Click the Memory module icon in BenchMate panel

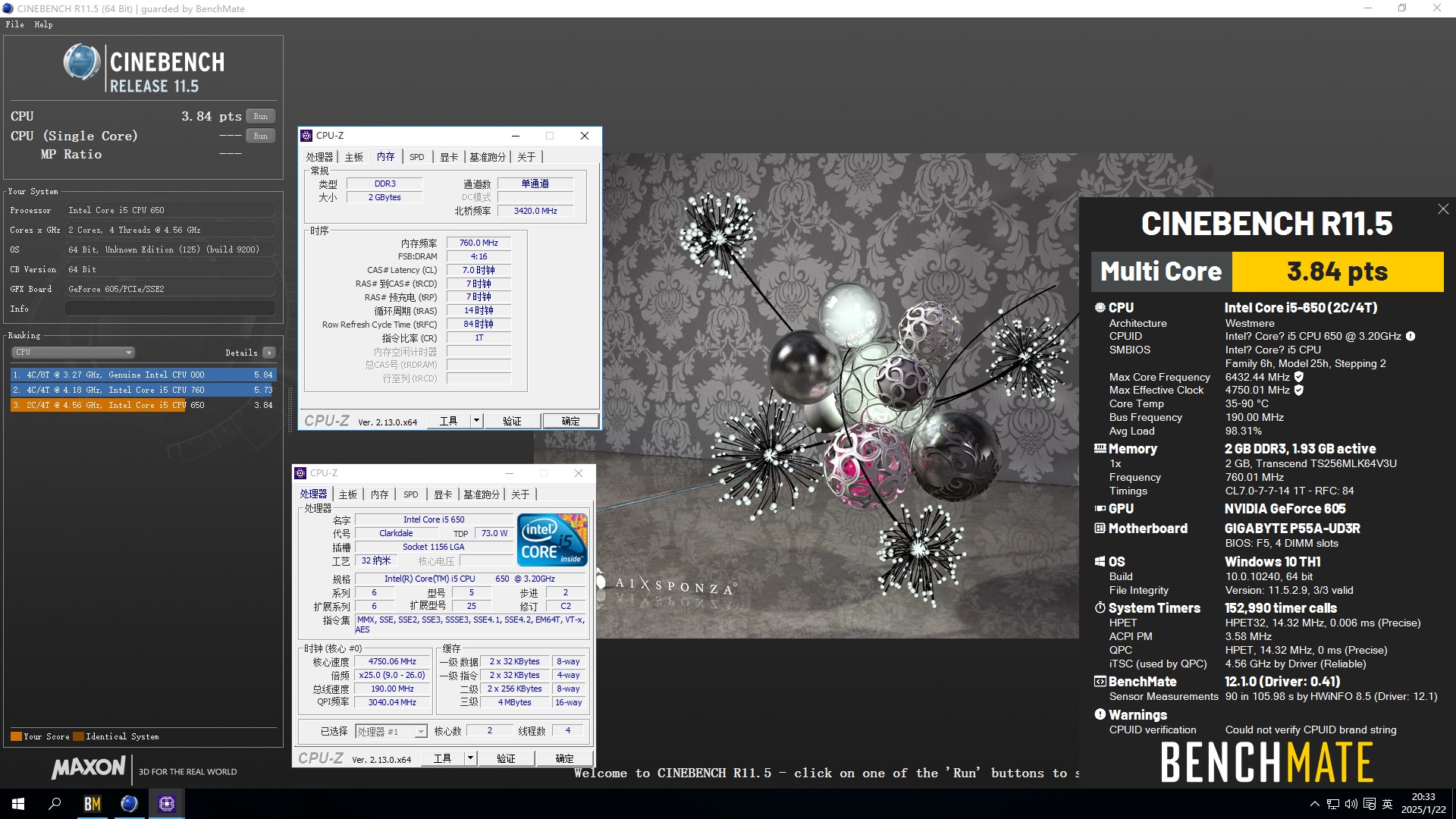click(1100, 449)
